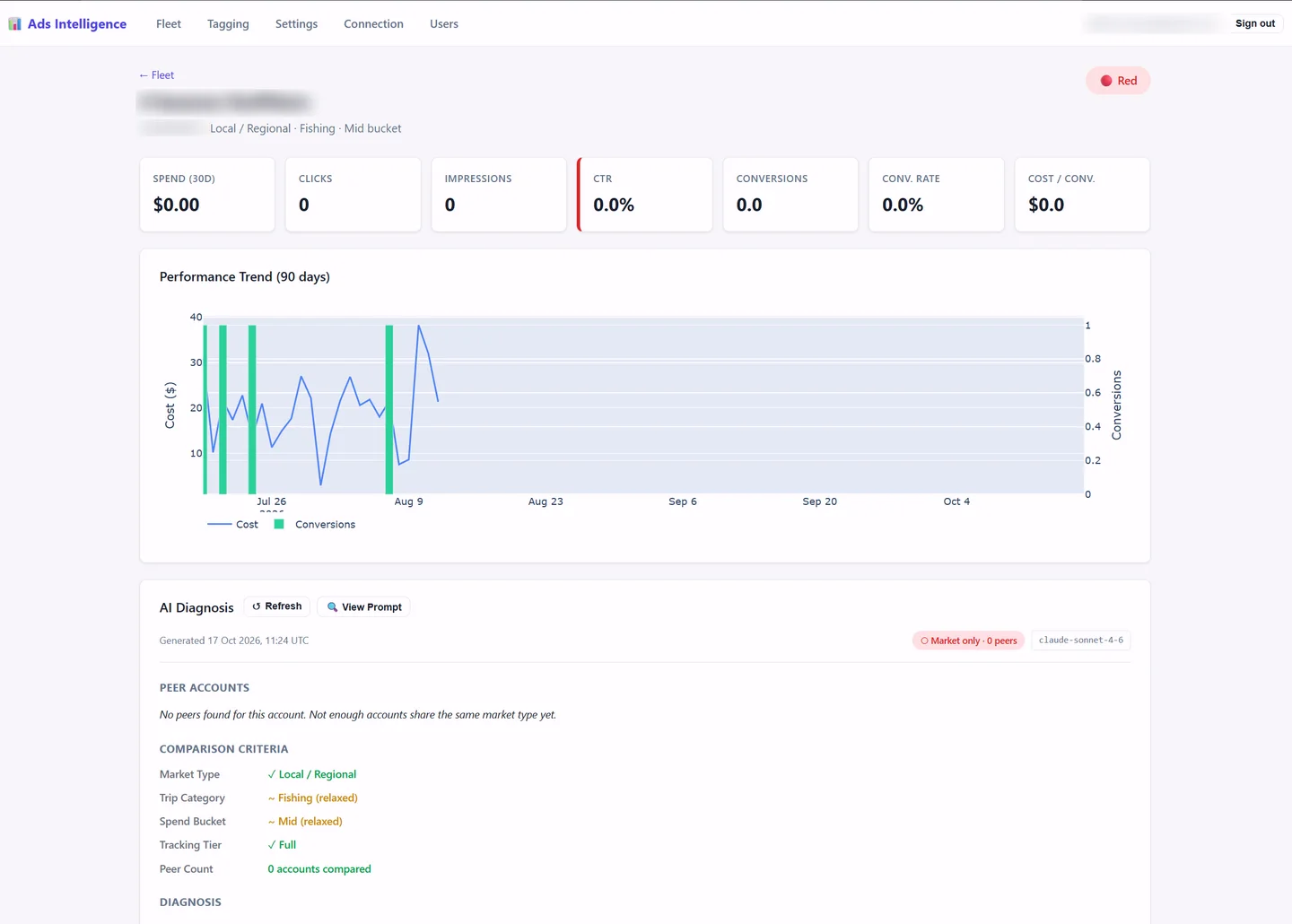Click the Sep 20 axis label

point(820,501)
